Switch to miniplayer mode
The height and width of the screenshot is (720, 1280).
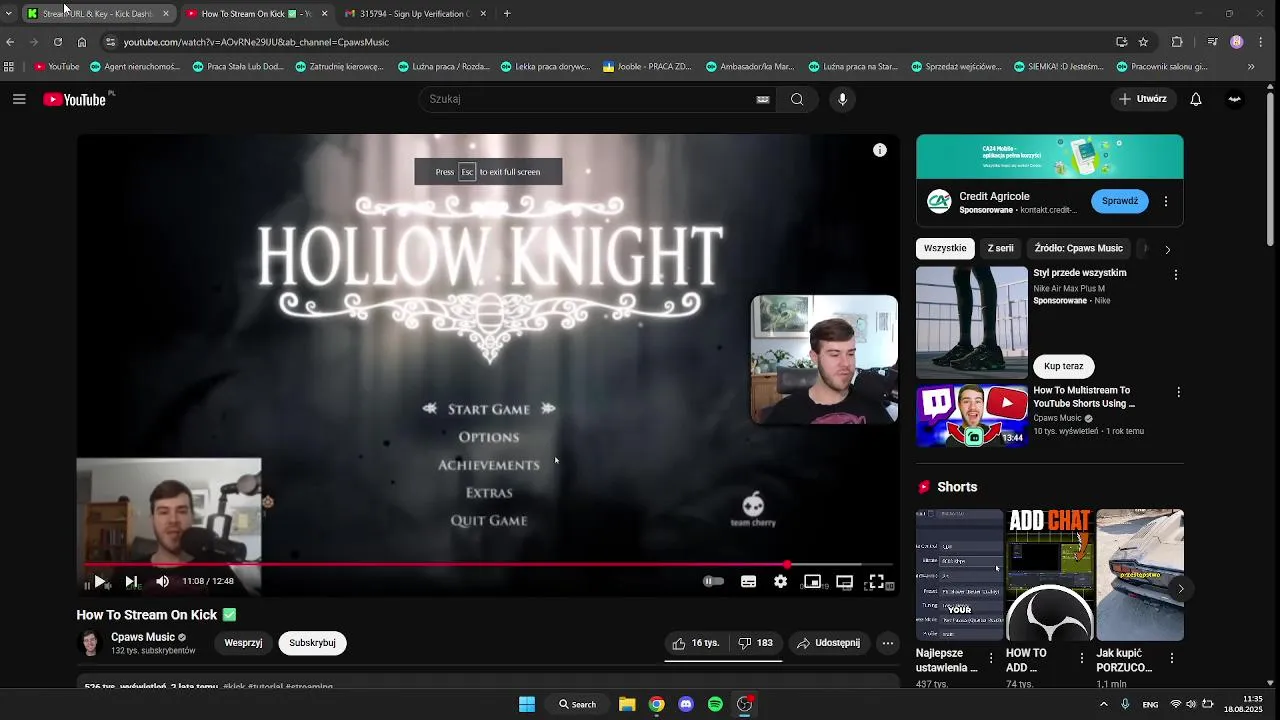coord(813,581)
